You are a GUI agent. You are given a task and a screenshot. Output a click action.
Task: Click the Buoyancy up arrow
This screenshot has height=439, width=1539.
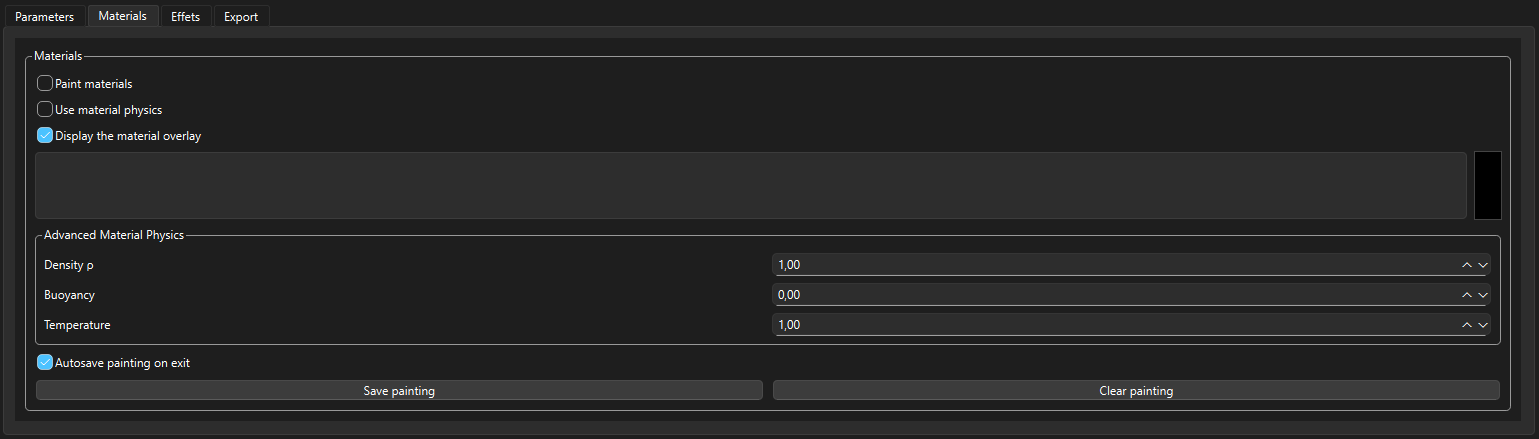1467,295
